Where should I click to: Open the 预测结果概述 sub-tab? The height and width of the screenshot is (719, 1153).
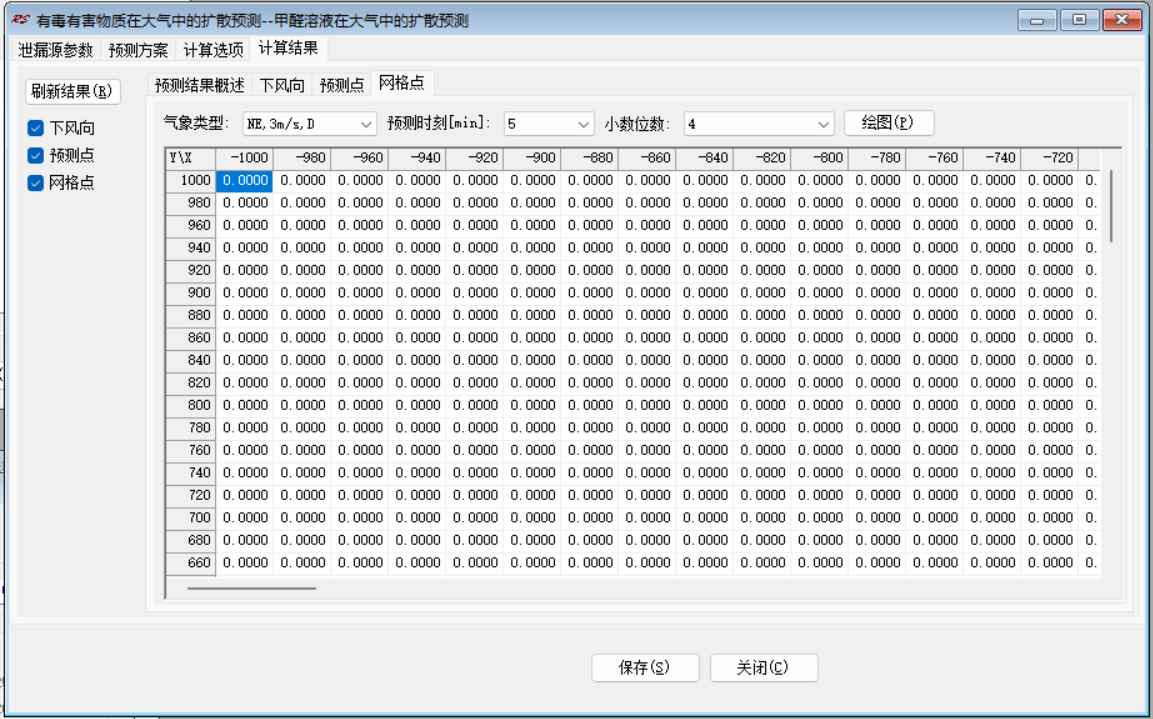[199, 85]
